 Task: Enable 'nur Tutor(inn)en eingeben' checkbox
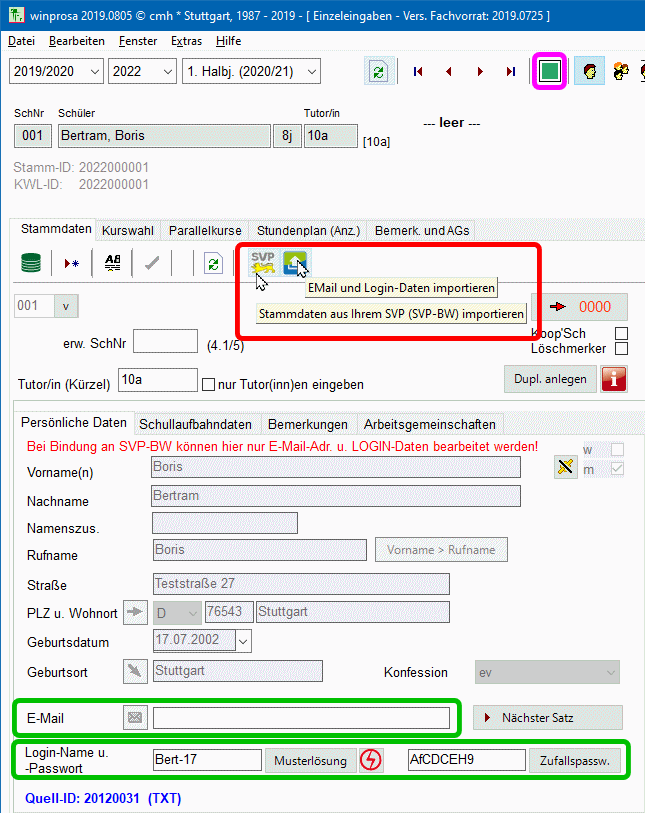[x=209, y=384]
